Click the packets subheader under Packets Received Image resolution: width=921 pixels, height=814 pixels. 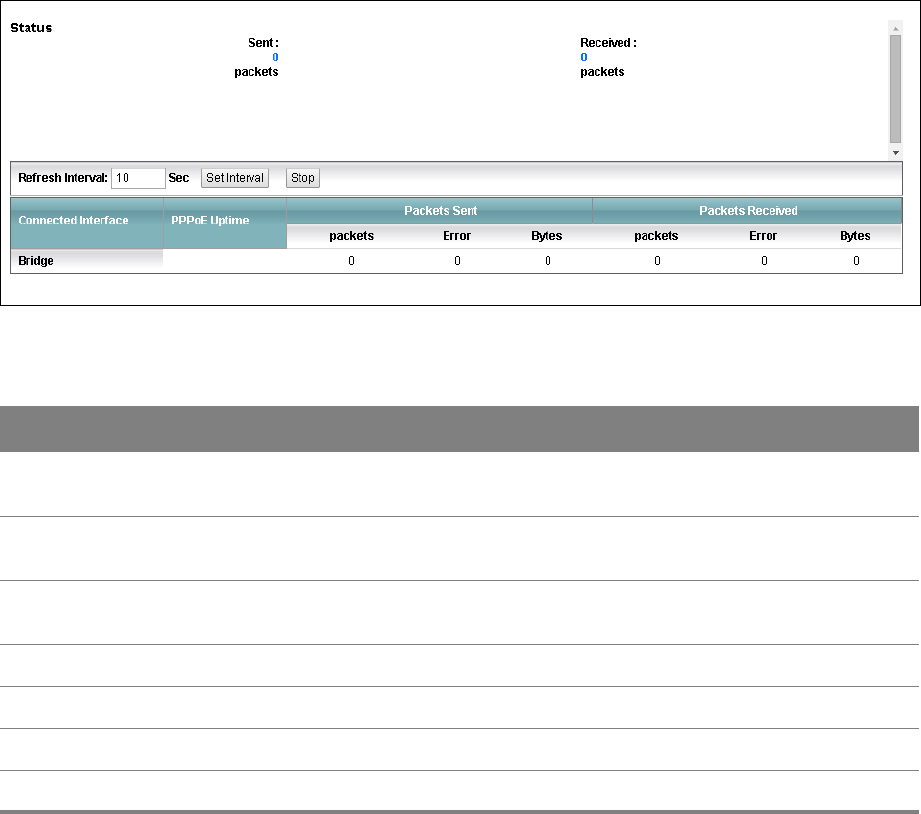656,236
